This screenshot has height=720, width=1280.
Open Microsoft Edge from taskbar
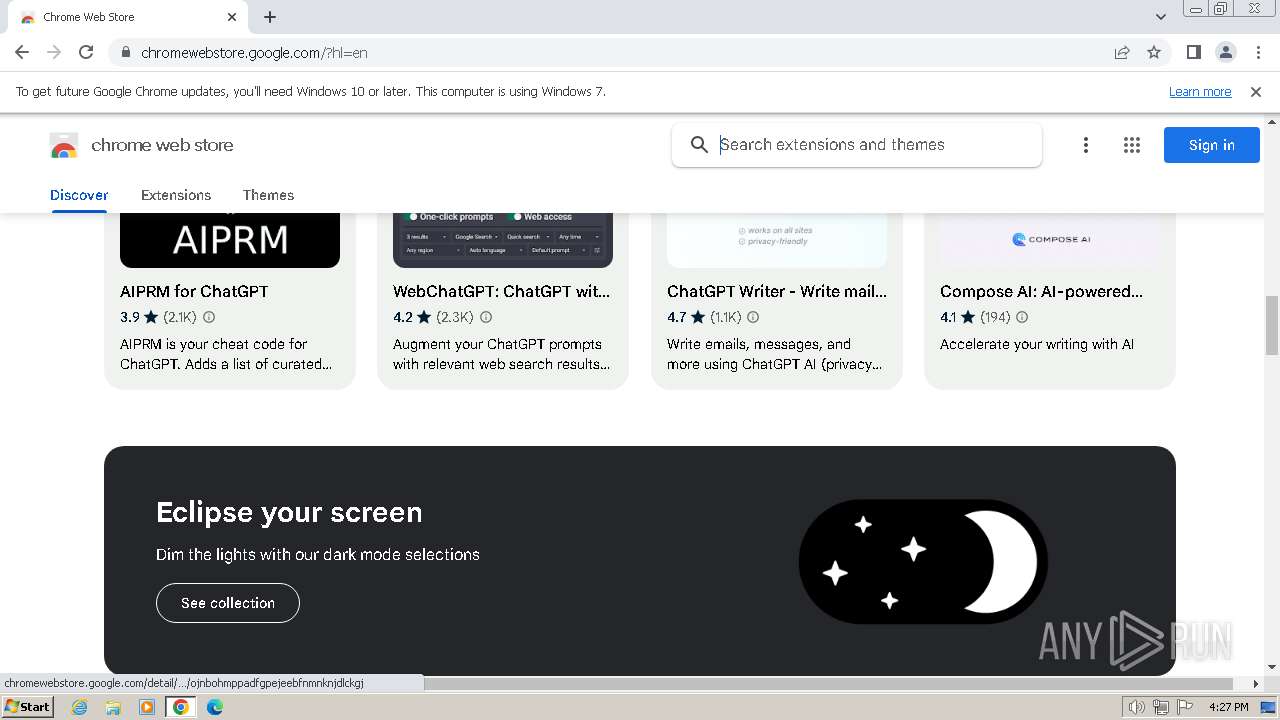[215, 707]
